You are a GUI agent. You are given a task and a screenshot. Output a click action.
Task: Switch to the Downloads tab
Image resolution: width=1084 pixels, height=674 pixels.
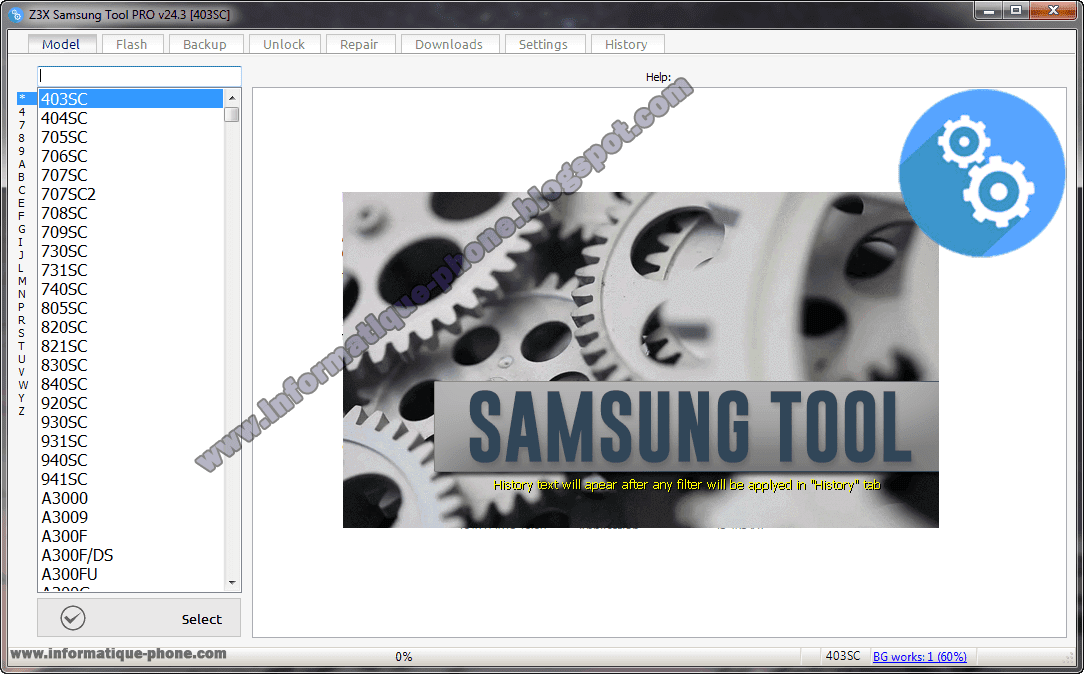click(449, 44)
